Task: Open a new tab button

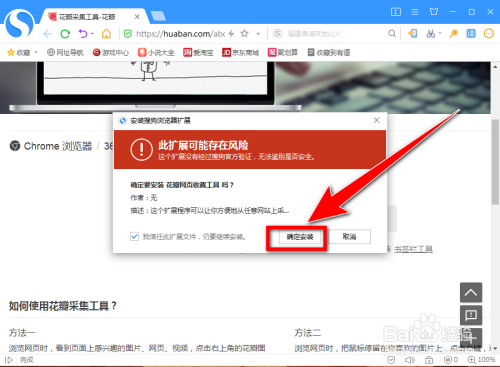Action: 158,16
